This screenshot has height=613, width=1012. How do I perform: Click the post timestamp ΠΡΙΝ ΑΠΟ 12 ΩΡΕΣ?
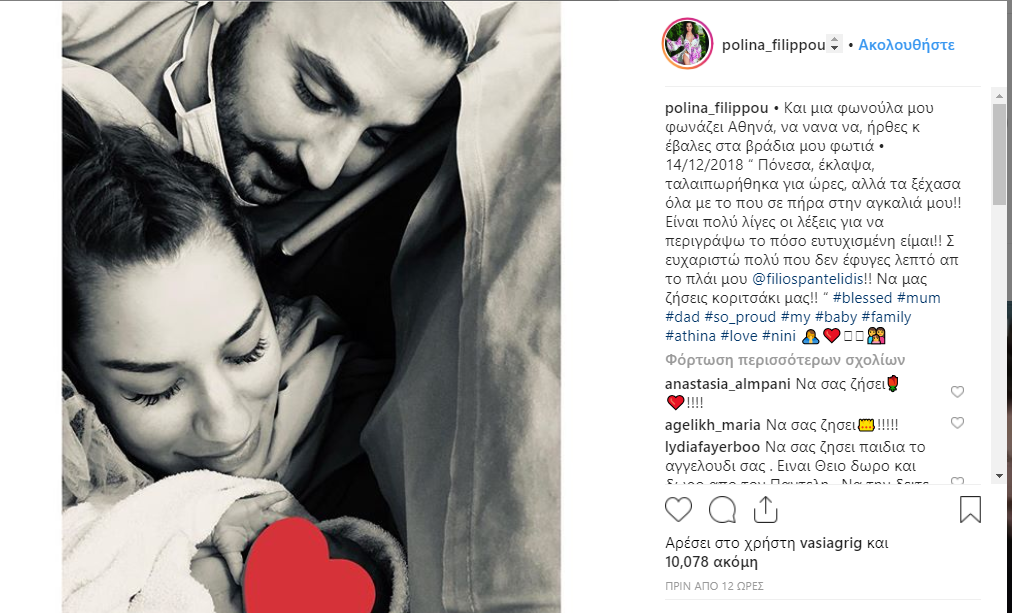[714, 586]
